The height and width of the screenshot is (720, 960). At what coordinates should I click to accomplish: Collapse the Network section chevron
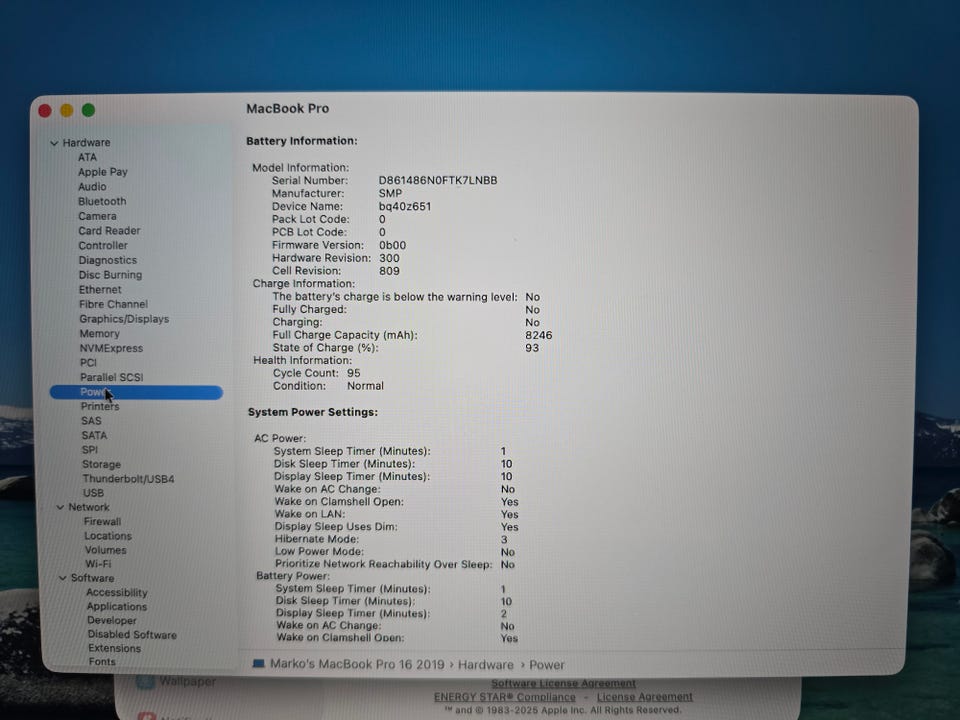point(60,508)
